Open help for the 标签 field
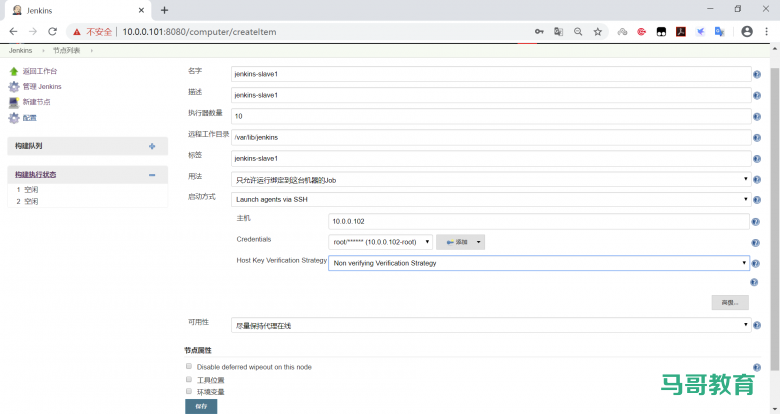The image size is (780, 414). tap(757, 159)
